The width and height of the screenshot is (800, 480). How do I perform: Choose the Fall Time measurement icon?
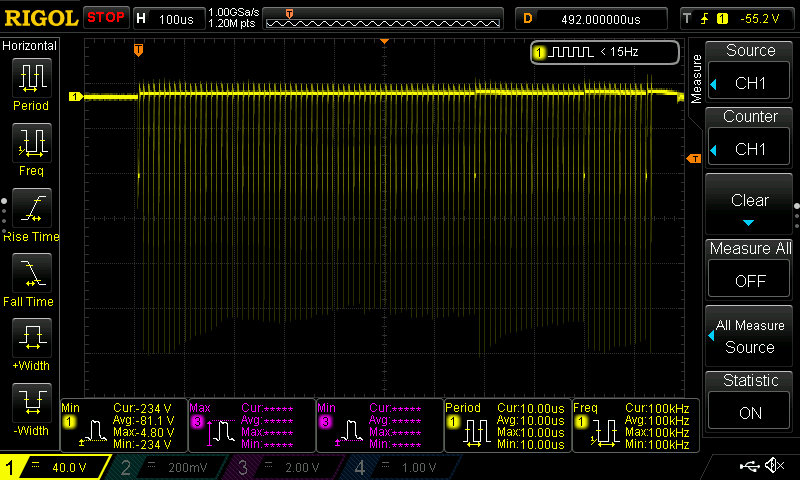point(30,273)
